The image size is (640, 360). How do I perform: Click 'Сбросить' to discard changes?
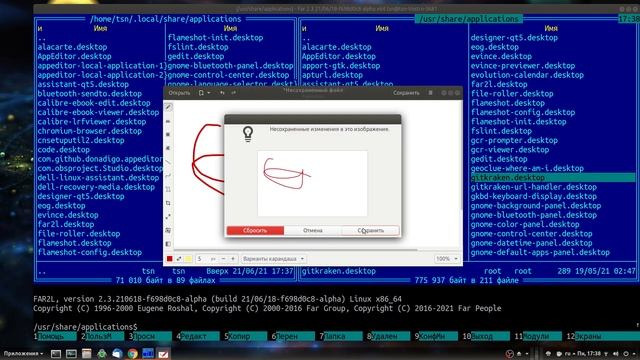click(255, 231)
